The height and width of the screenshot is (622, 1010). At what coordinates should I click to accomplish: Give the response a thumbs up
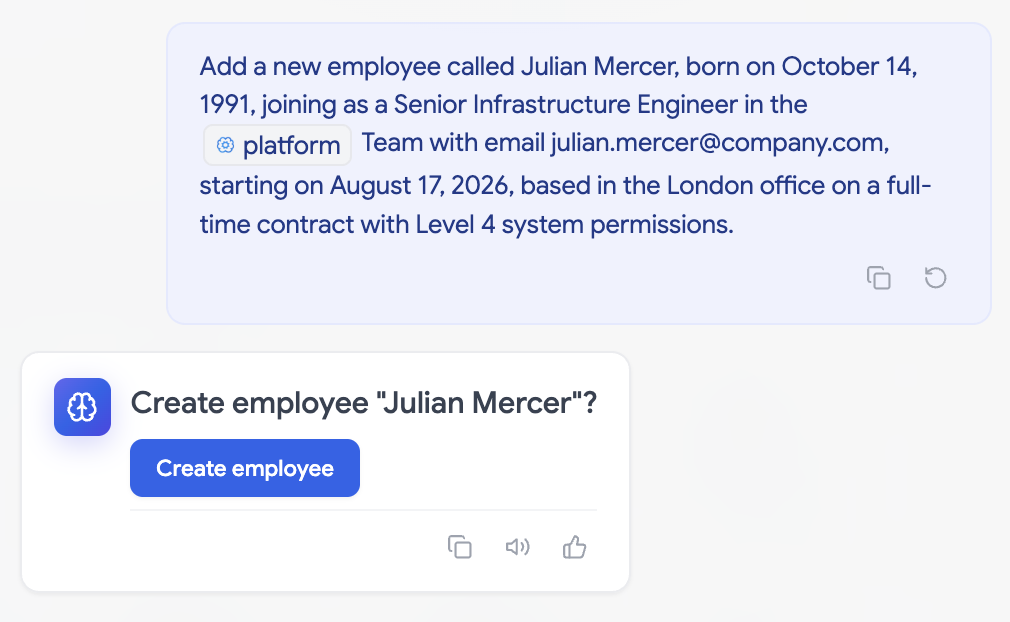point(575,547)
